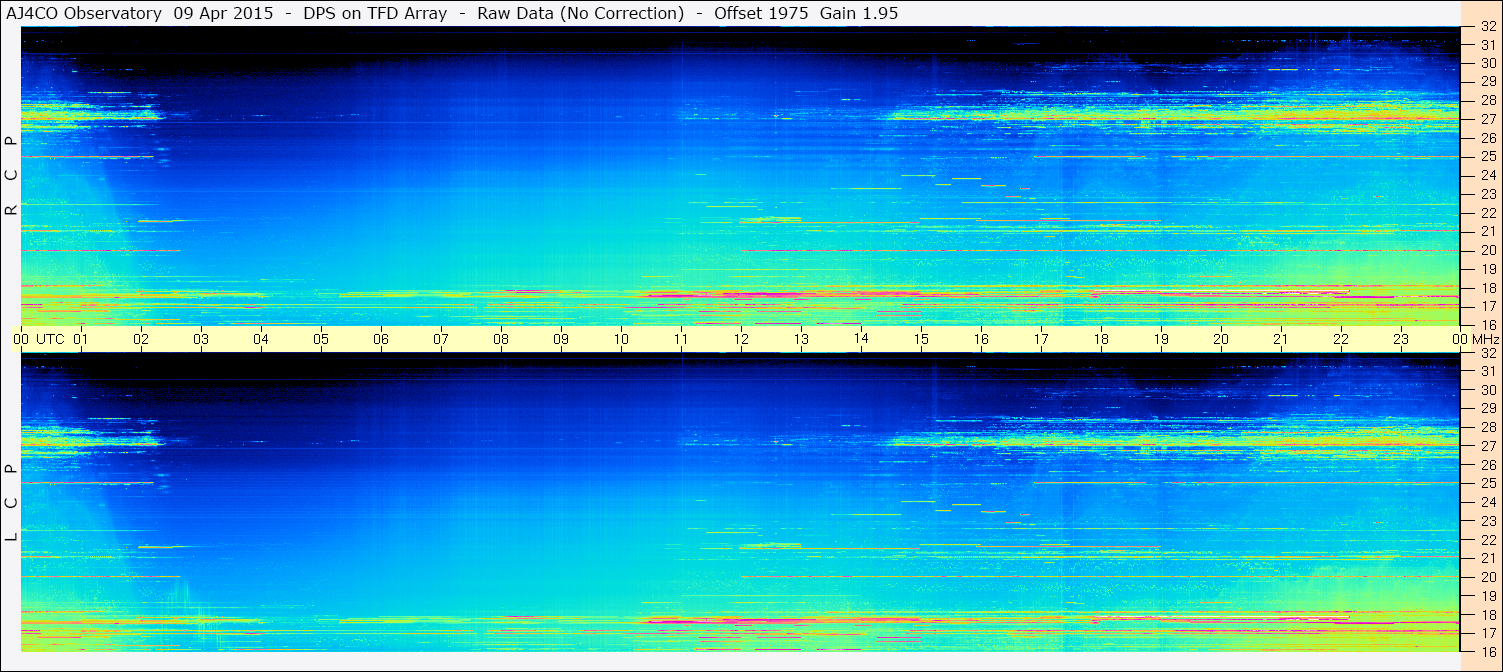The height and width of the screenshot is (672, 1503).
Task: Click the 21 hour marker on the UTC axis
Action: tap(1281, 339)
